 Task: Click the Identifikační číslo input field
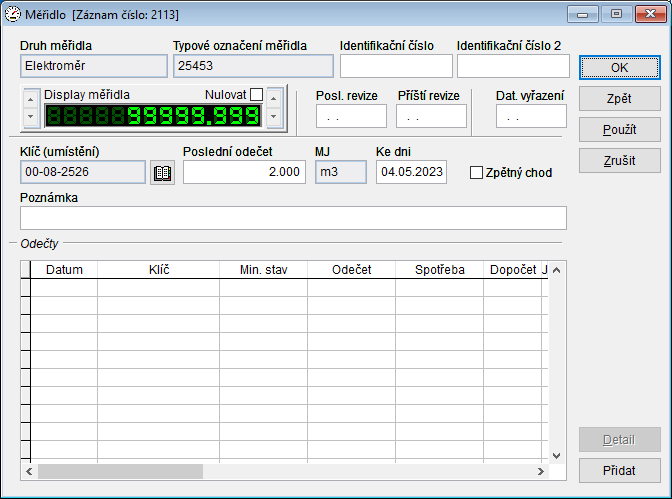pyautogui.click(x=396, y=66)
